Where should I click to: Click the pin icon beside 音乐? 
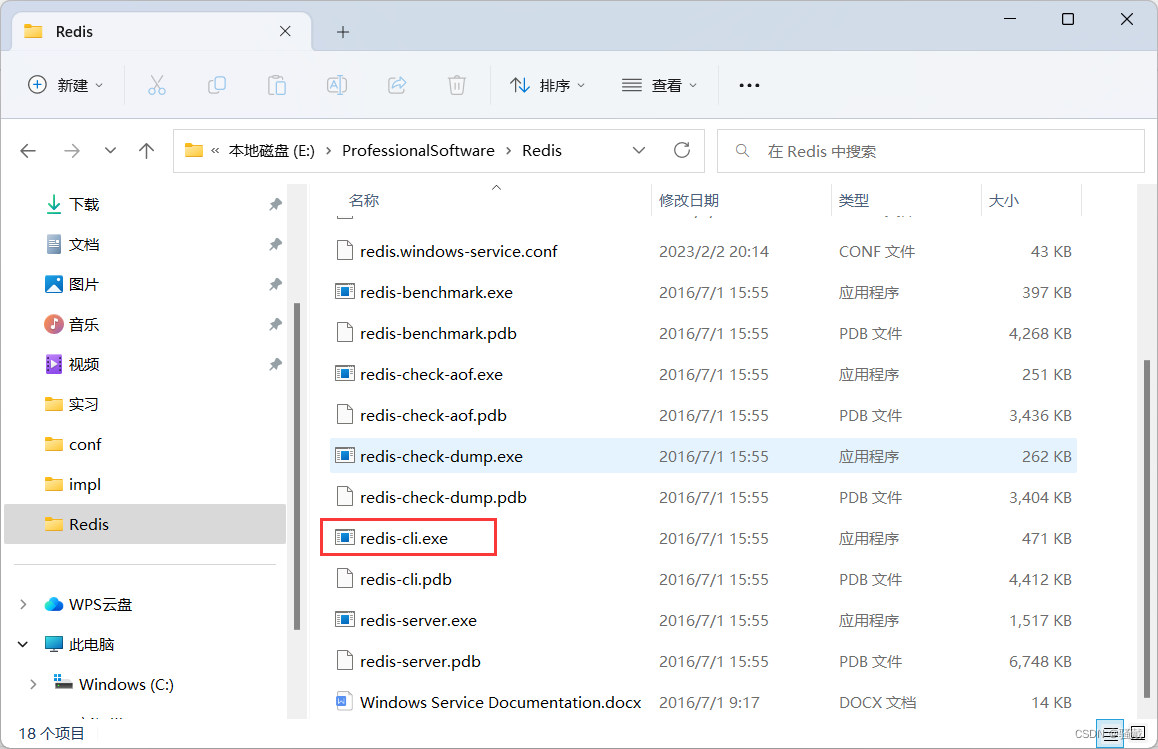275,324
